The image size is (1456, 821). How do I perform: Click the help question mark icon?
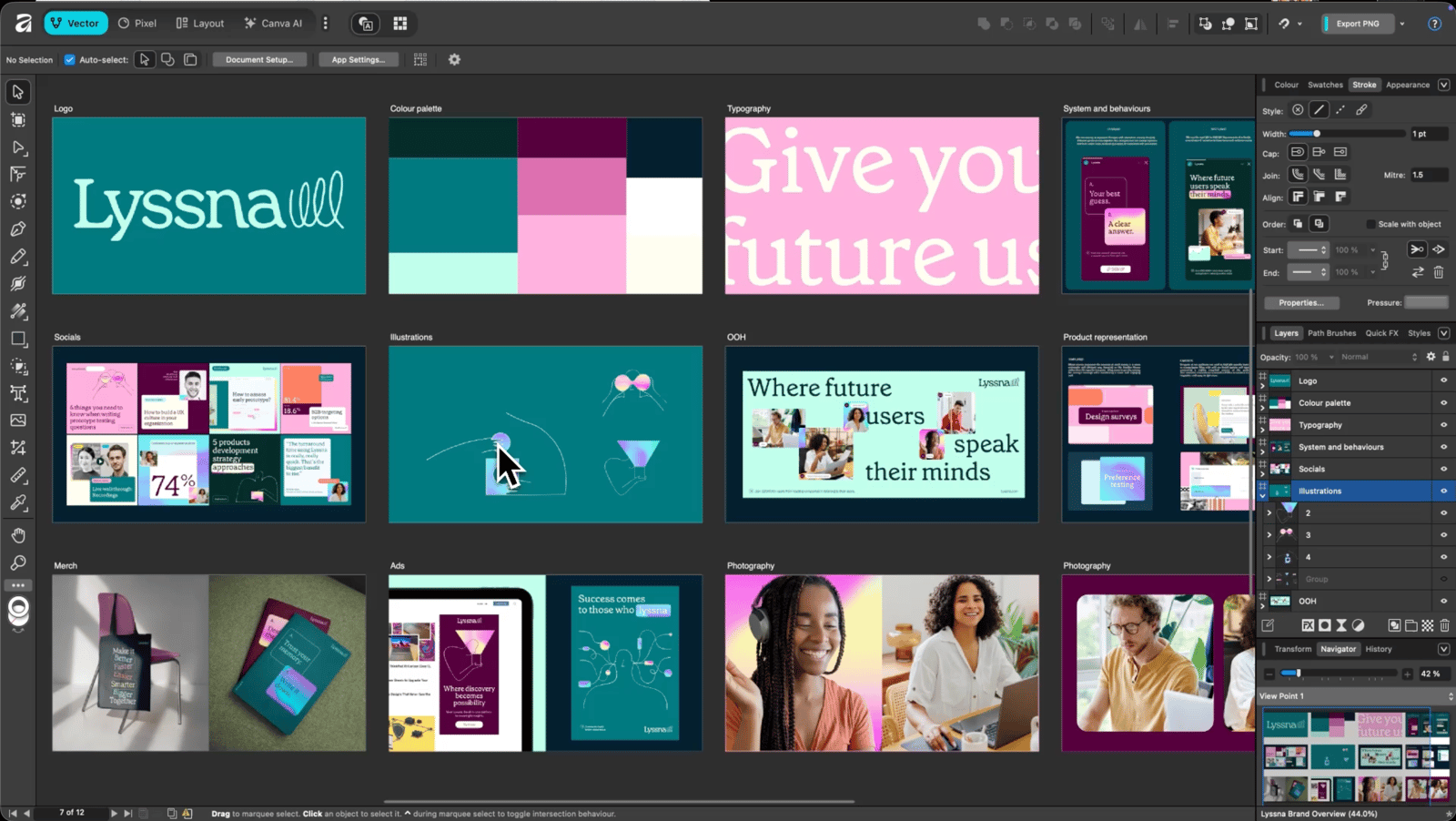pos(1434,24)
